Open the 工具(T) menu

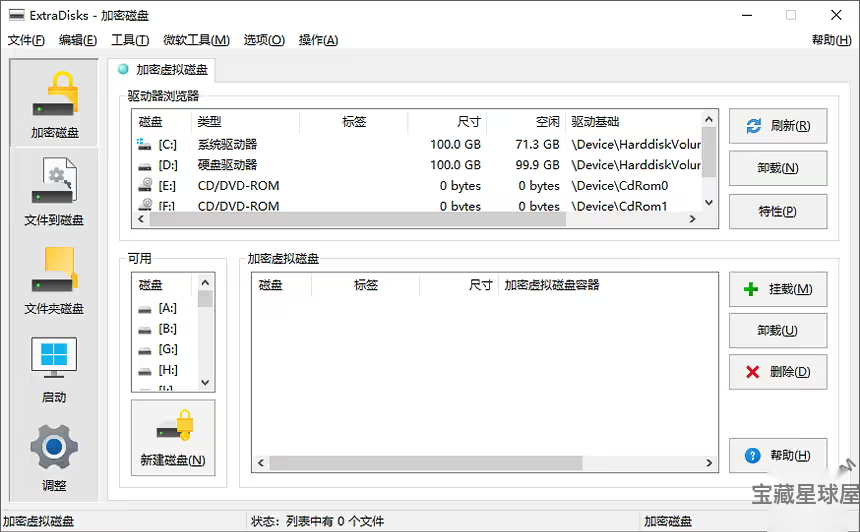130,40
